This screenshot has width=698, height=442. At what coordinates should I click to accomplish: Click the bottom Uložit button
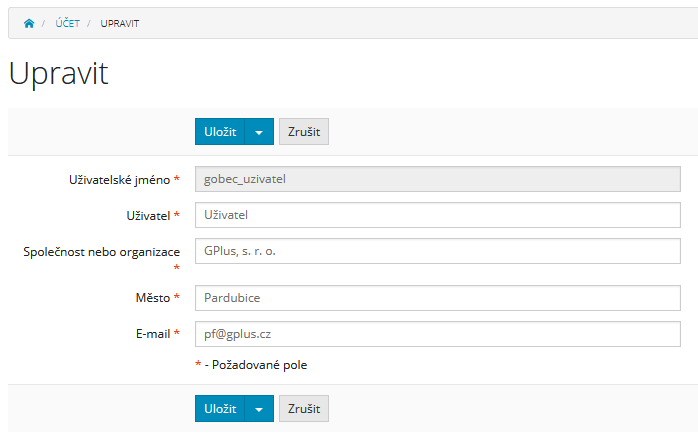(220, 409)
